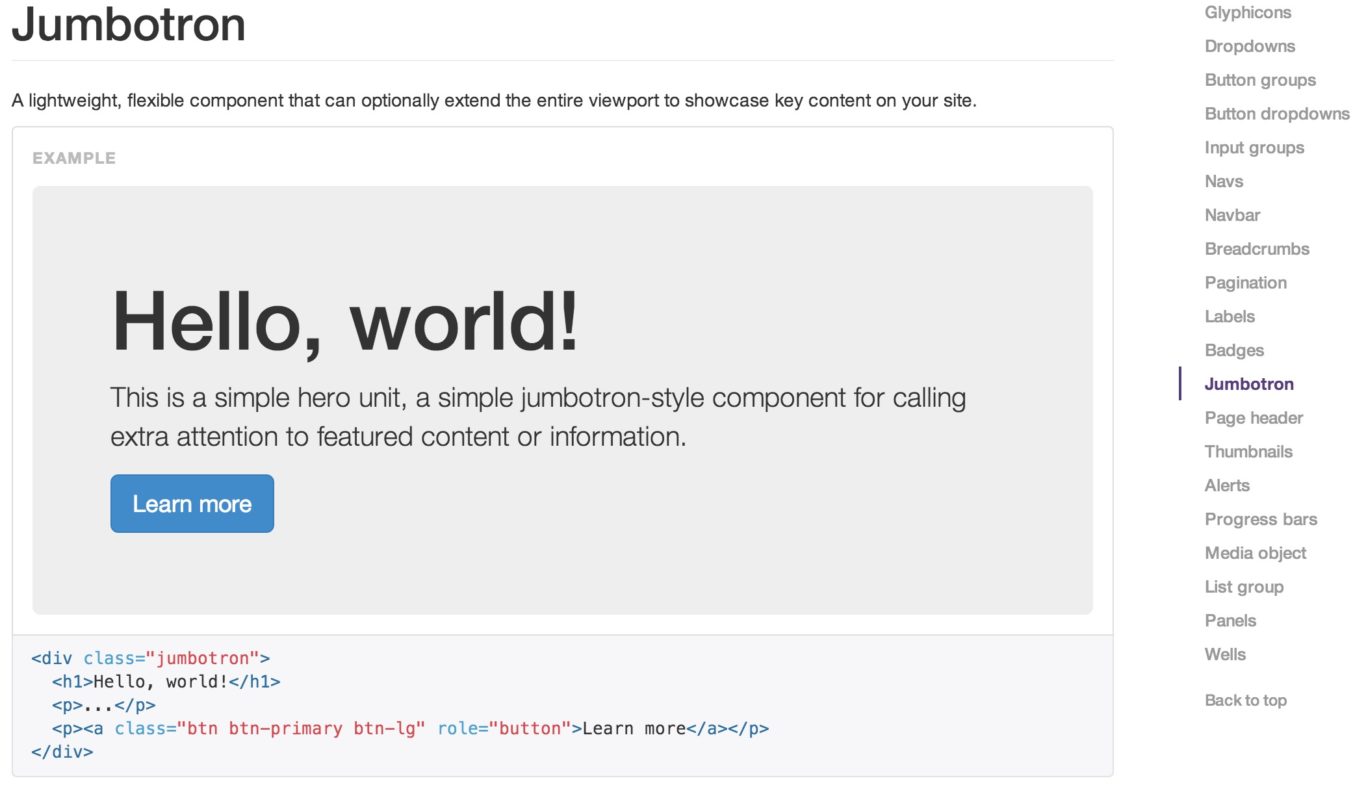This screenshot has height=785, width=1366.
Task: Go to the Wells section
Action: (x=1225, y=655)
